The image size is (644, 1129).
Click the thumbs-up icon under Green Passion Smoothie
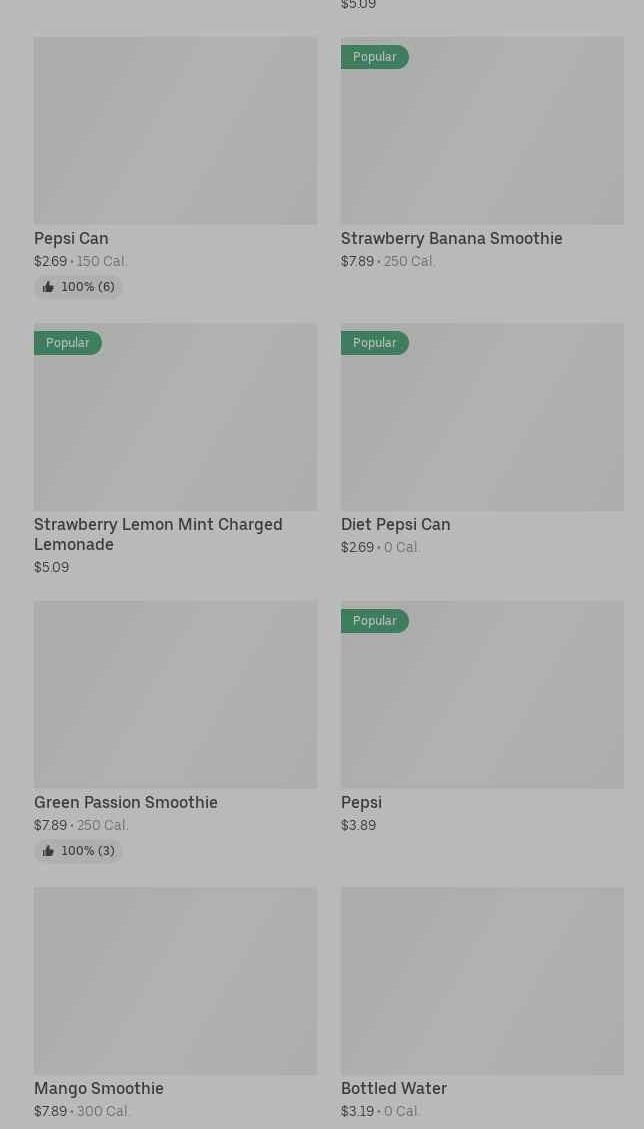point(48,851)
